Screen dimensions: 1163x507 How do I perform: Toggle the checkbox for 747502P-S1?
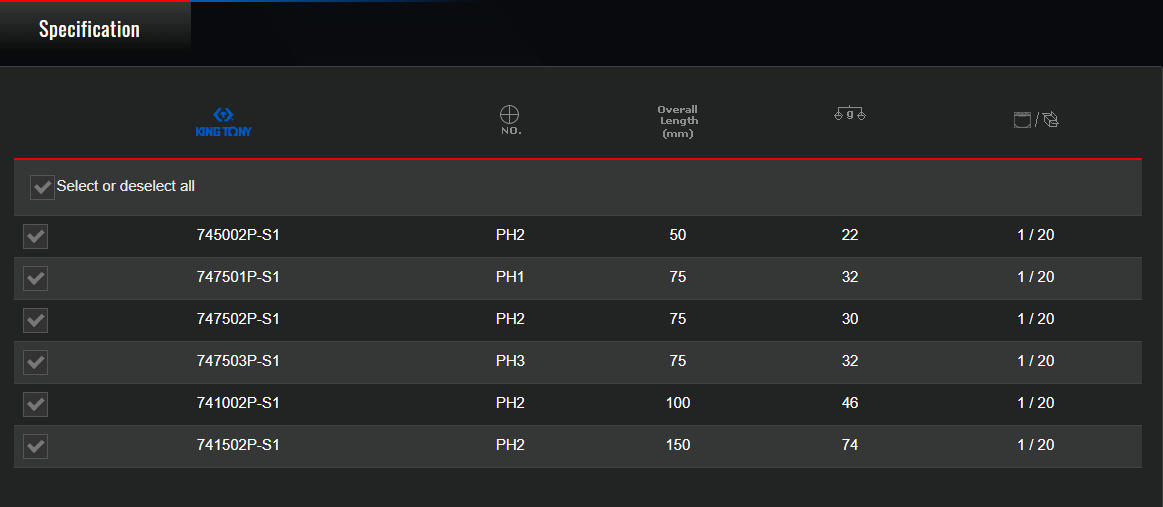[x=36, y=321]
